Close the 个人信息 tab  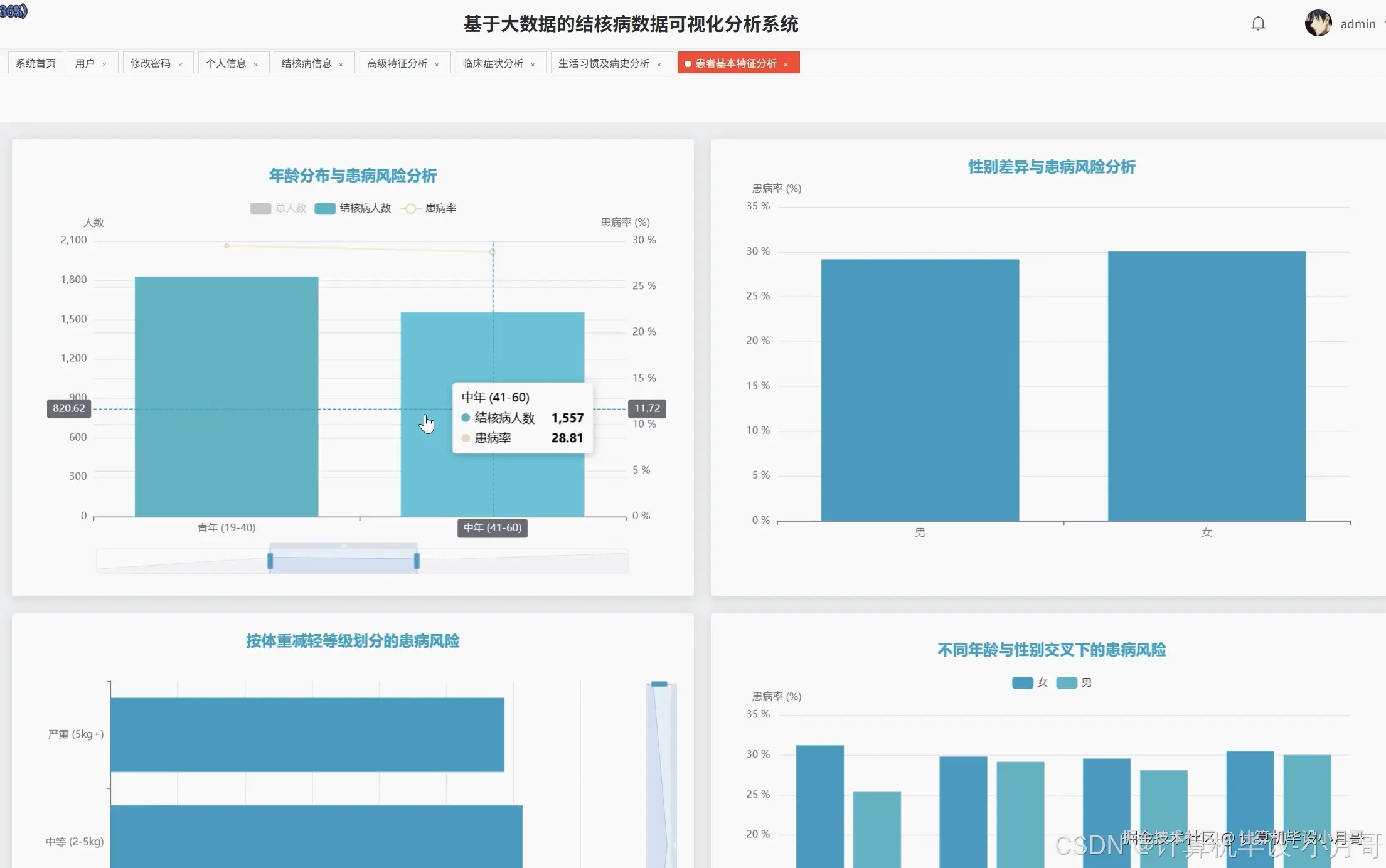255,65
